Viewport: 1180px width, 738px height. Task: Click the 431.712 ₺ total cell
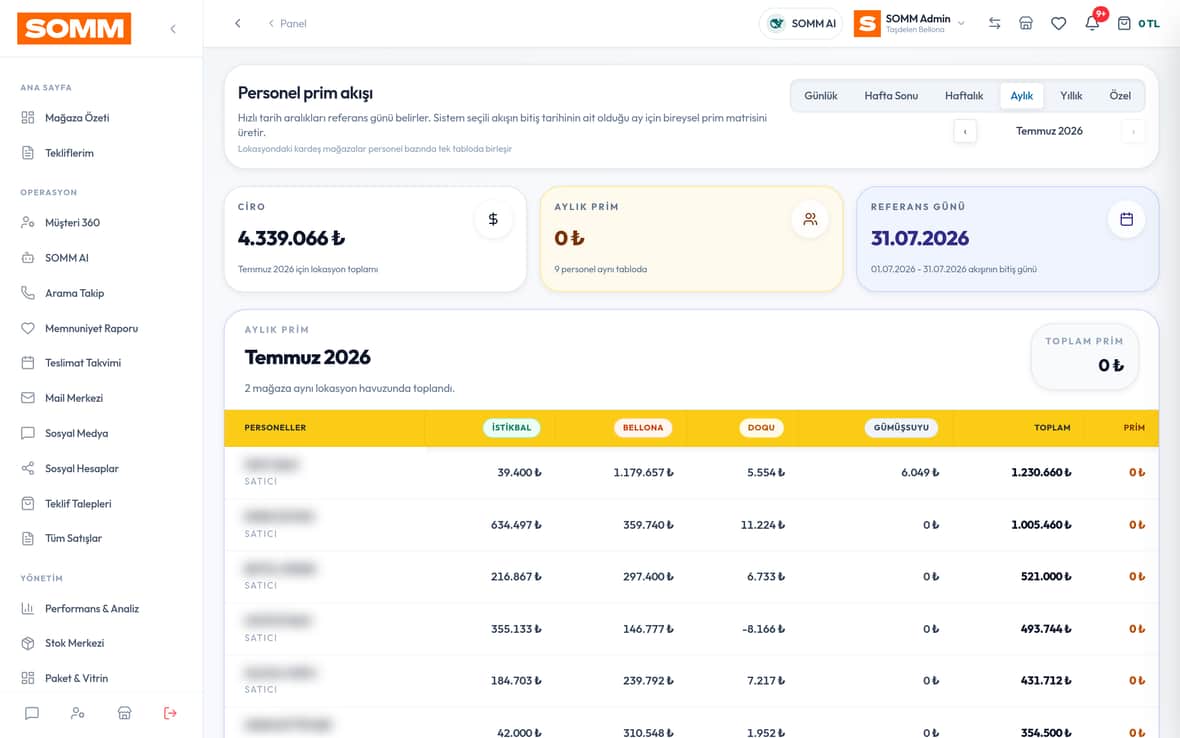pyautogui.click(x=1046, y=681)
